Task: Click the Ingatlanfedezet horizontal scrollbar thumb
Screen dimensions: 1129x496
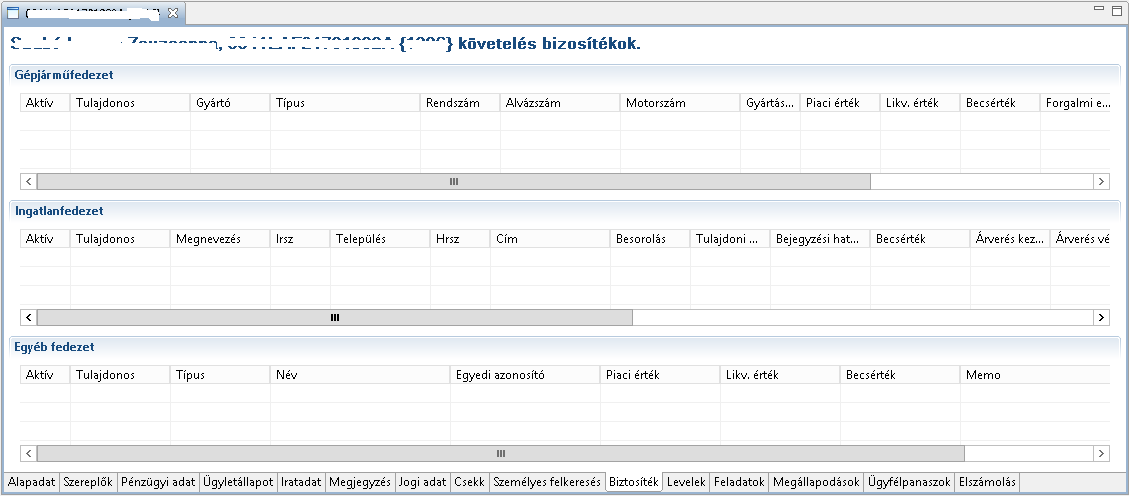Action: [335, 317]
